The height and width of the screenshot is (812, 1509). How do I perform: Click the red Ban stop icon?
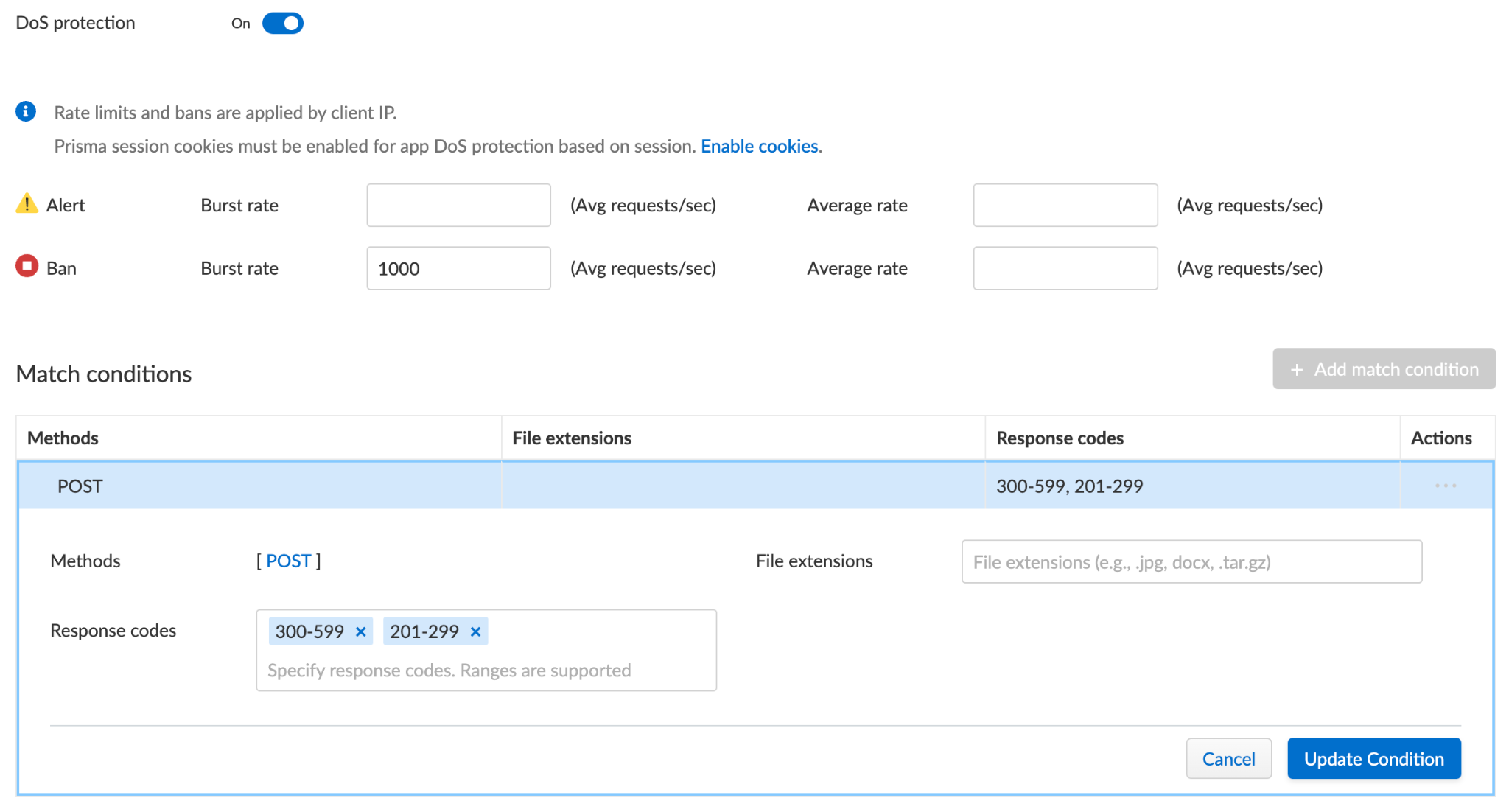pos(27,266)
